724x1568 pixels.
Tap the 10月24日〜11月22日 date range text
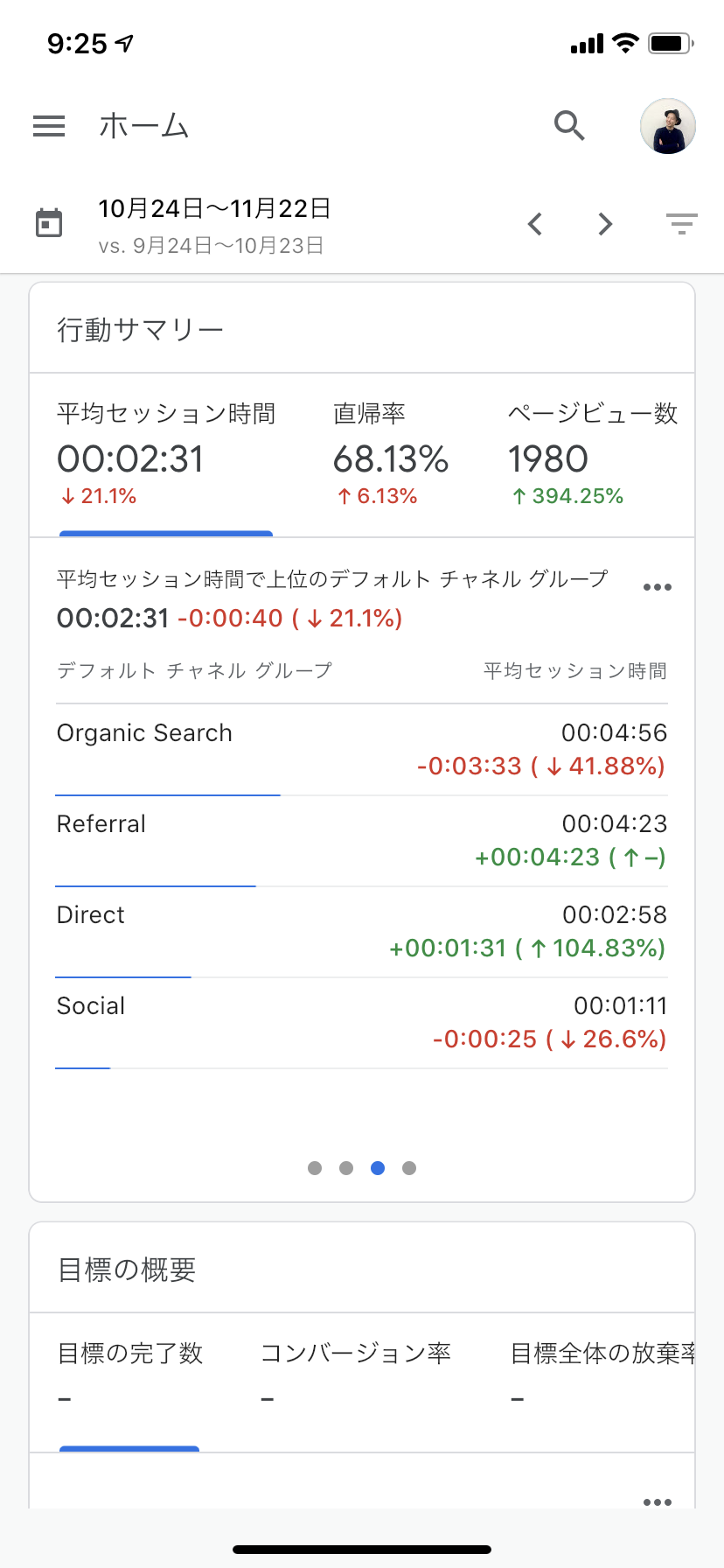pos(214,209)
